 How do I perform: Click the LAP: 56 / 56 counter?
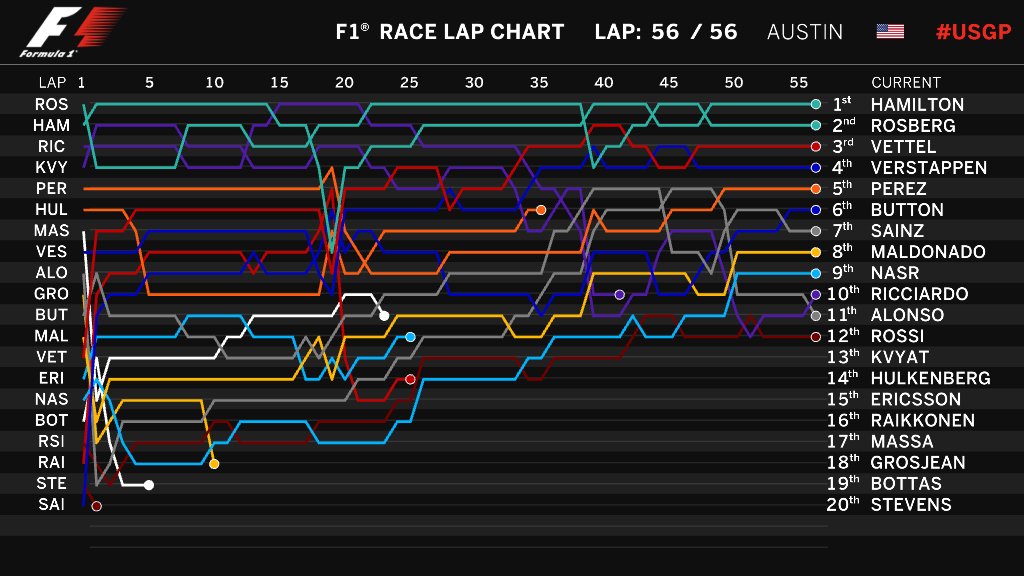click(x=665, y=31)
